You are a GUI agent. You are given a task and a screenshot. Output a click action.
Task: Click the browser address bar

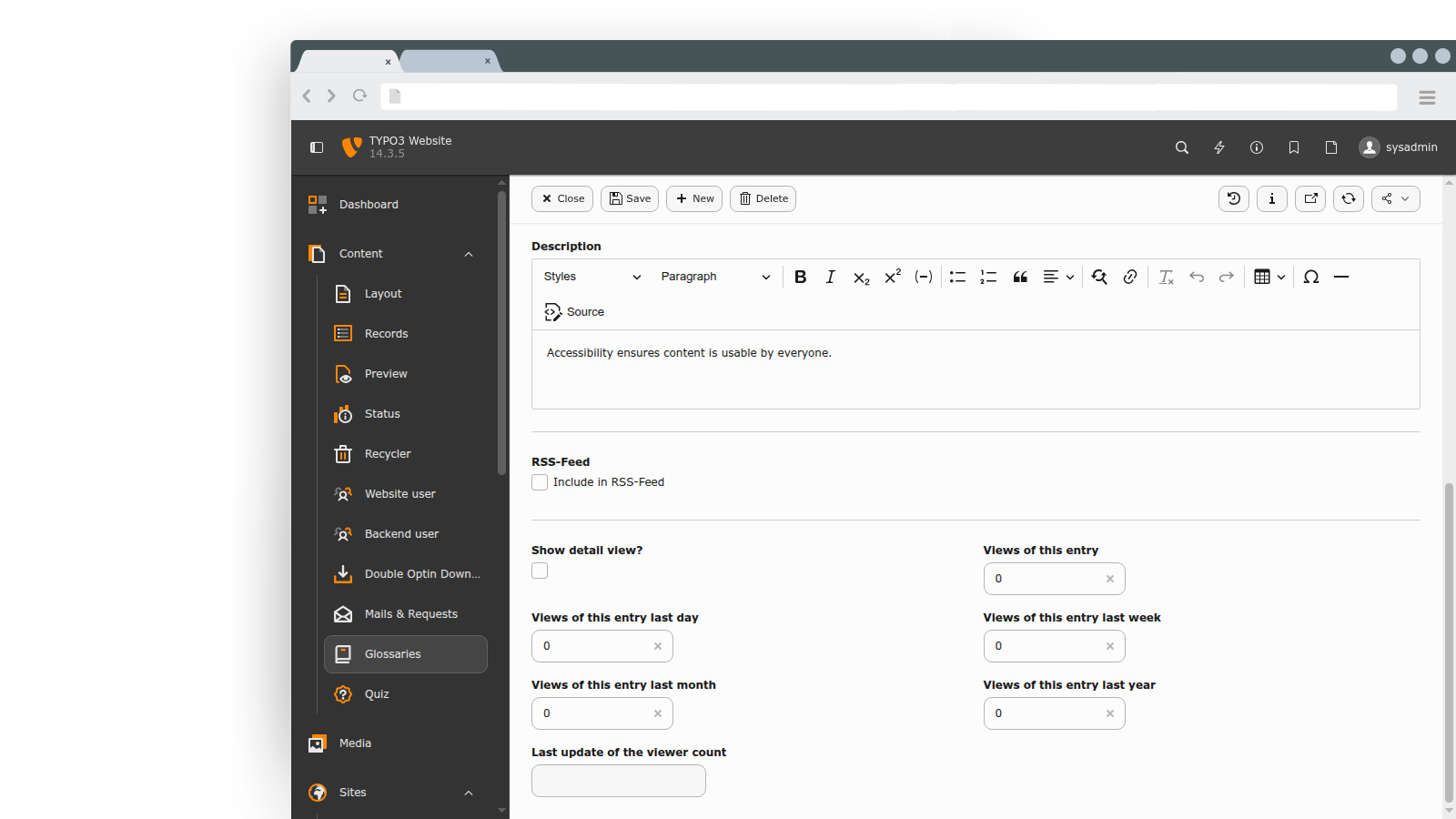(888, 96)
